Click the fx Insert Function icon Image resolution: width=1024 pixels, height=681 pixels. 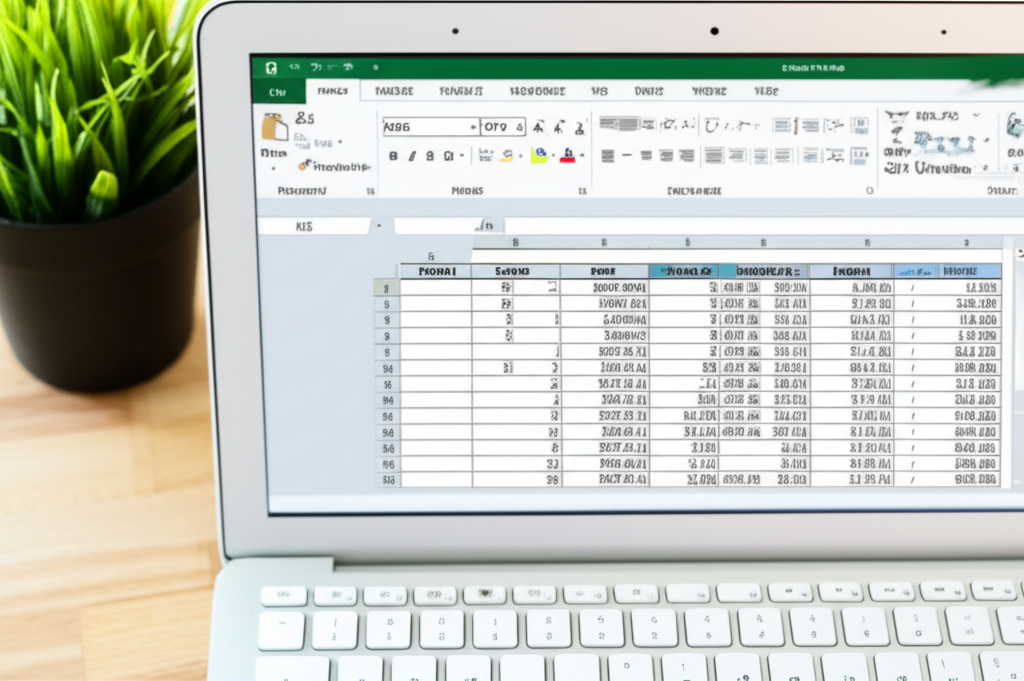click(487, 225)
